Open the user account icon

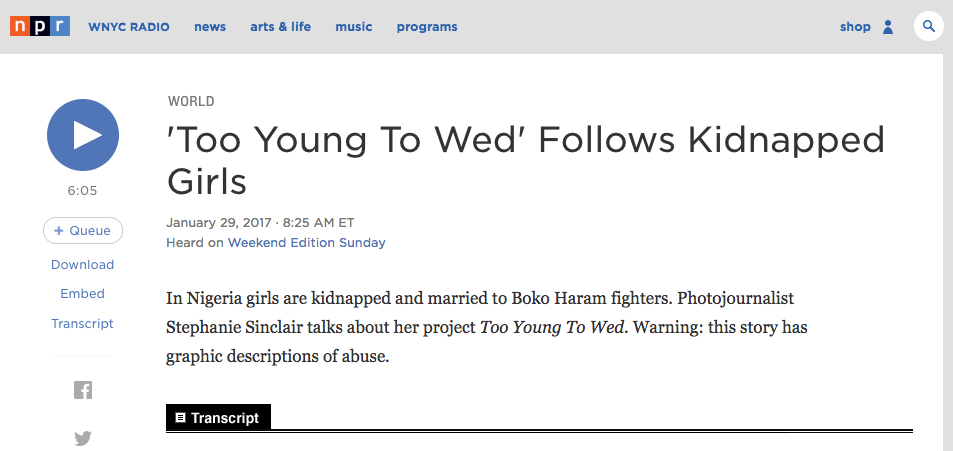coord(888,27)
